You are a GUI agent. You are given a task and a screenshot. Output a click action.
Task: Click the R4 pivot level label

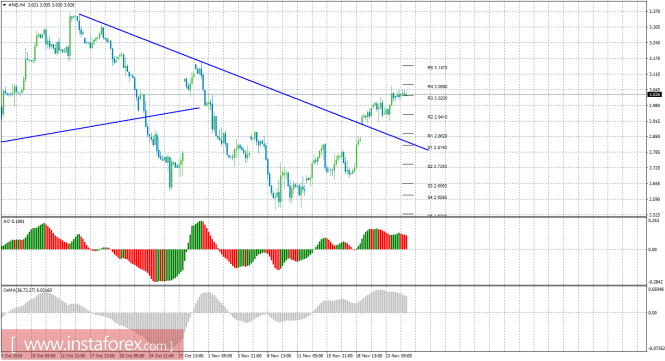click(437, 87)
